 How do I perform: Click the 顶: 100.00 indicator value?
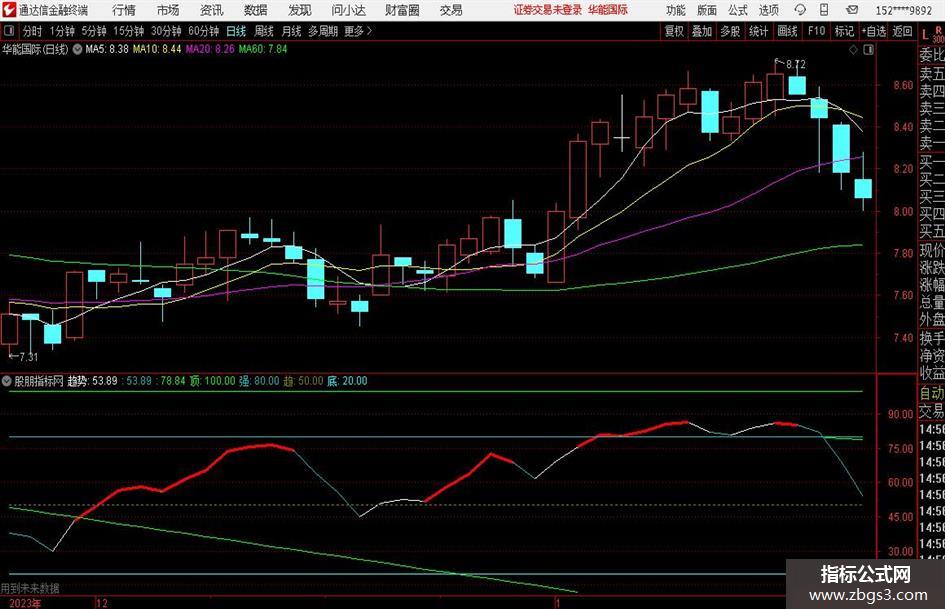click(x=213, y=381)
